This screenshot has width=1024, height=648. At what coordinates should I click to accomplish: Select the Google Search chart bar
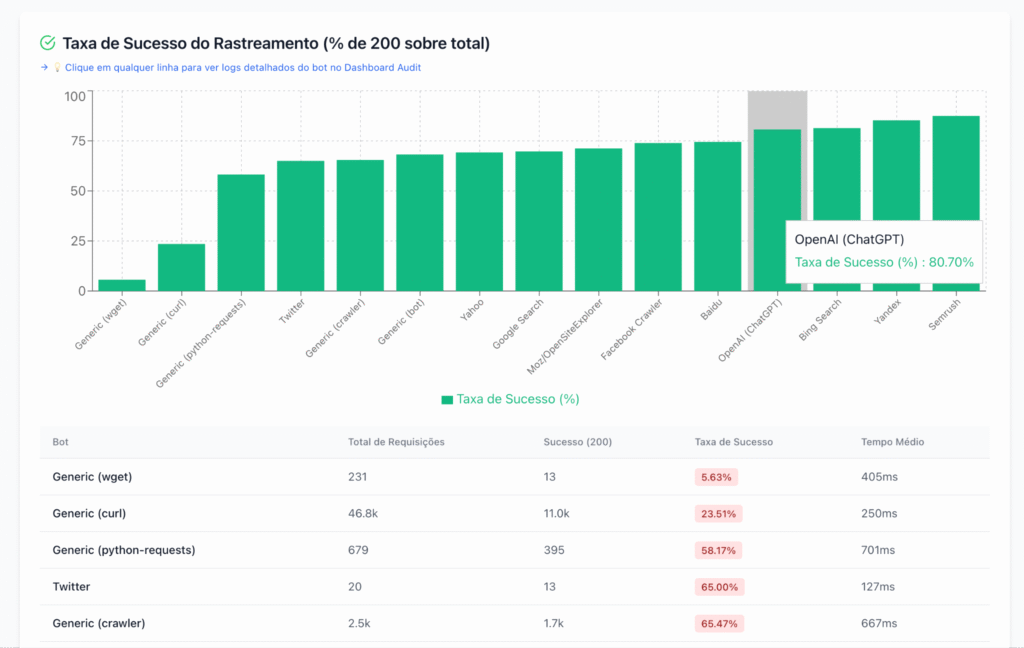[539, 221]
